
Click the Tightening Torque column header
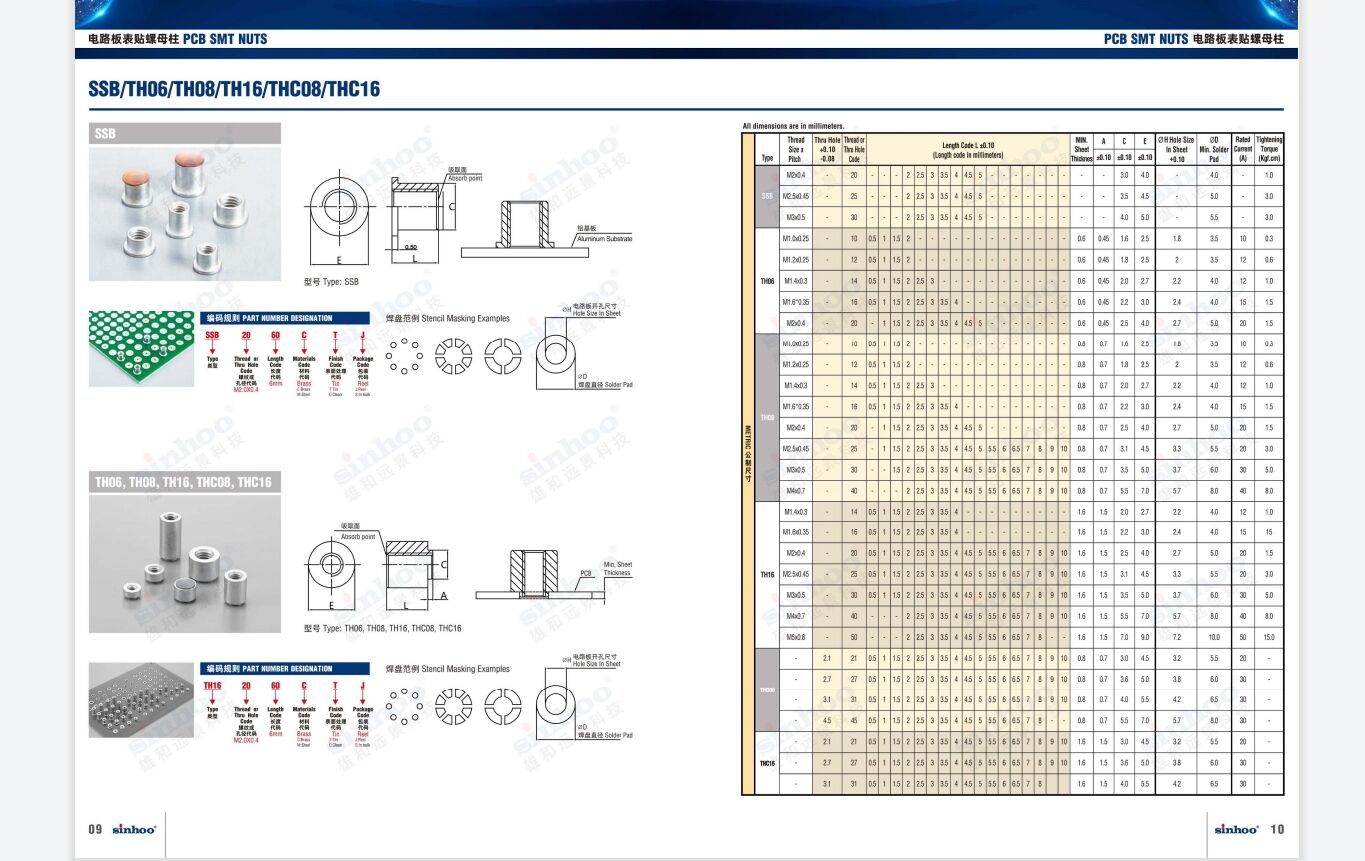(1269, 149)
